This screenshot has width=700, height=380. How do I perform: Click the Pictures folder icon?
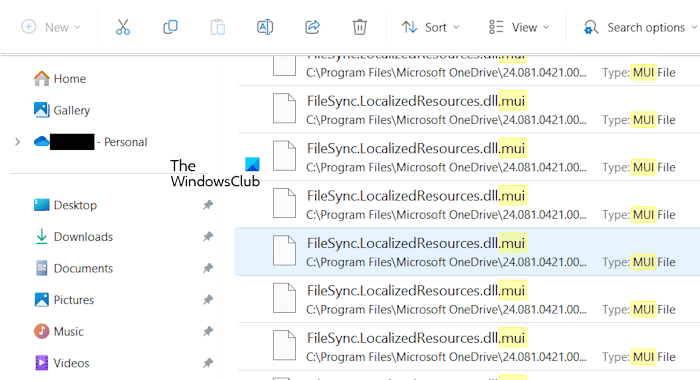pyautogui.click(x=42, y=300)
